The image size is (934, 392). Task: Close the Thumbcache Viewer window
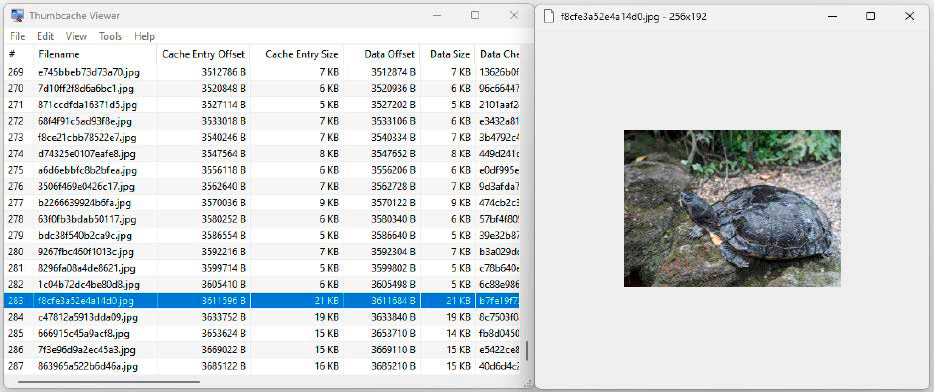(513, 15)
